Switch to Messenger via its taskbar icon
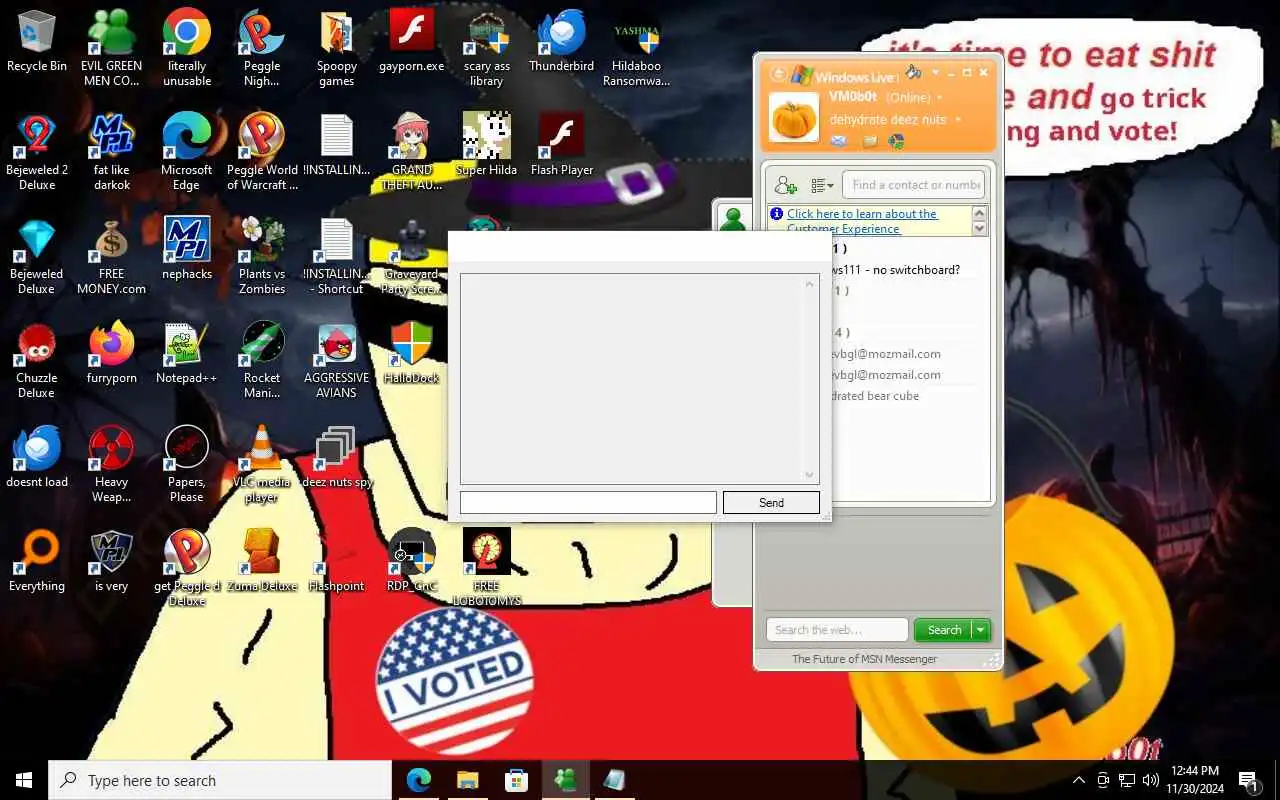1280x800 pixels. (565, 780)
